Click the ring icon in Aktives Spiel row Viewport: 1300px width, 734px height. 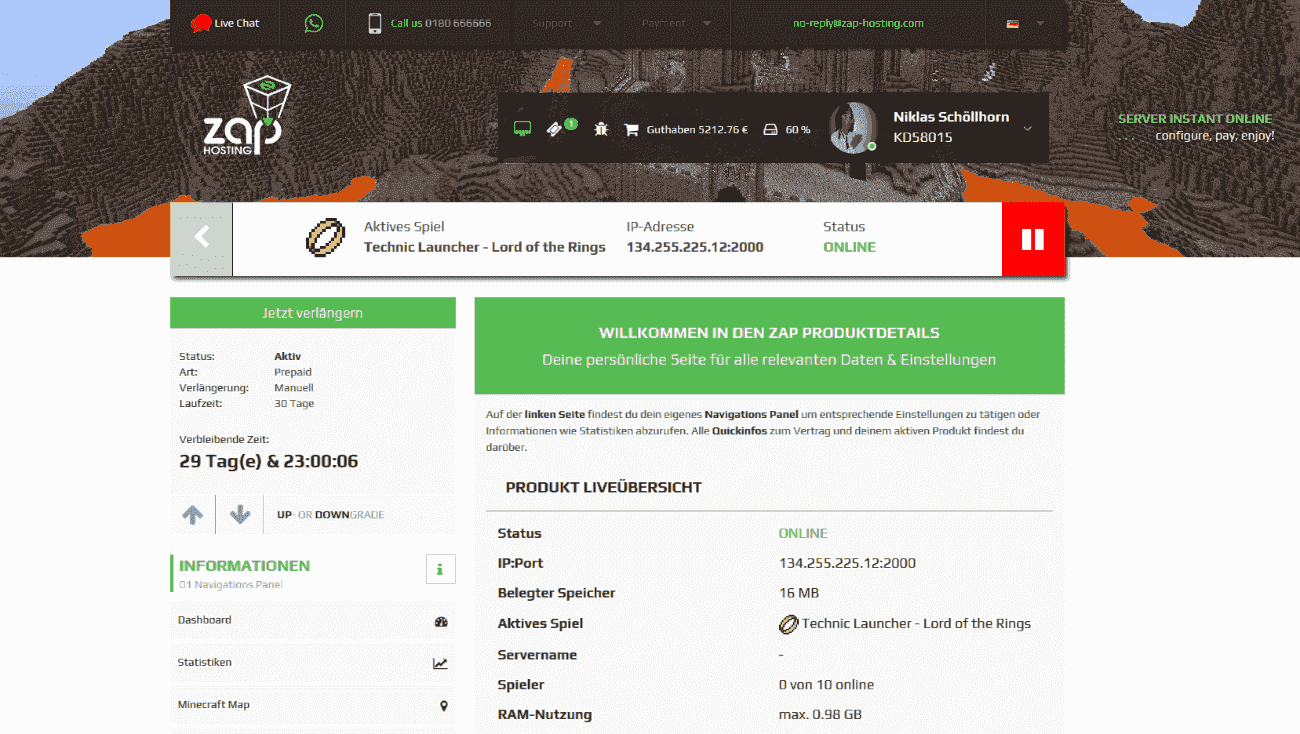(x=789, y=623)
